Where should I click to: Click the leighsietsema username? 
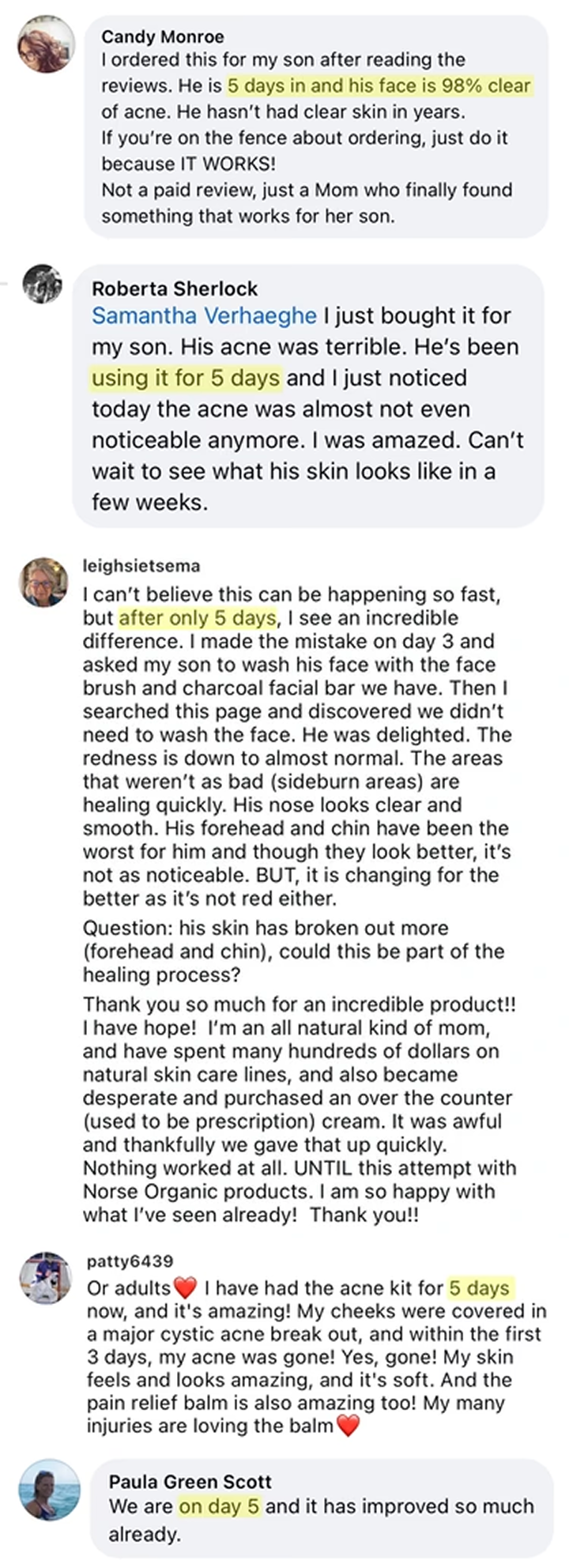click(x=141, y=566)
